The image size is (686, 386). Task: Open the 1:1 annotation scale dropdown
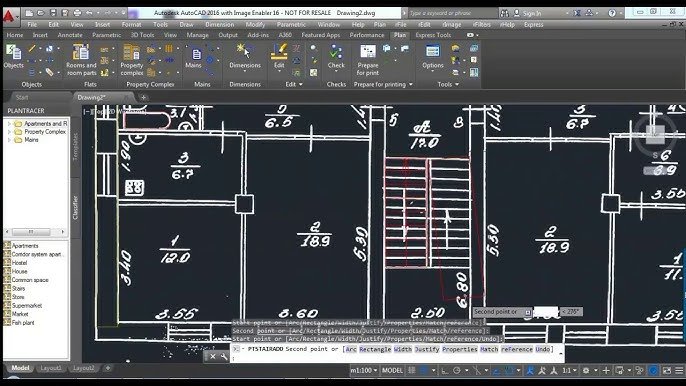[570, 370]
